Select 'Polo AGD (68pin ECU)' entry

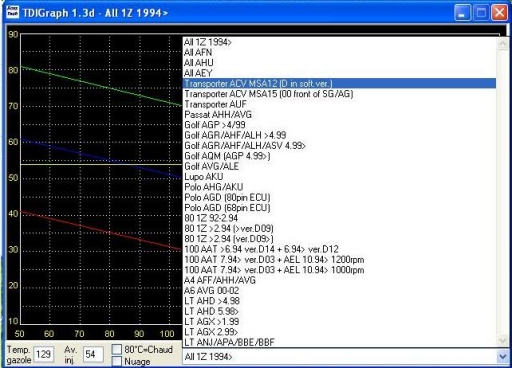339,208
